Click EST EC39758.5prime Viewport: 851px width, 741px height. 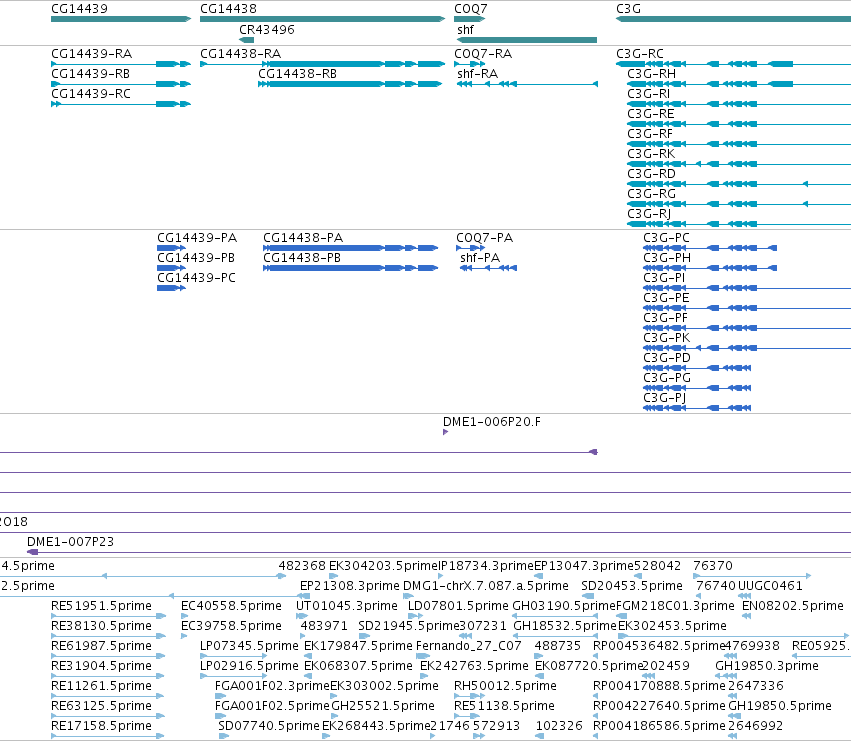click(231, 626)
